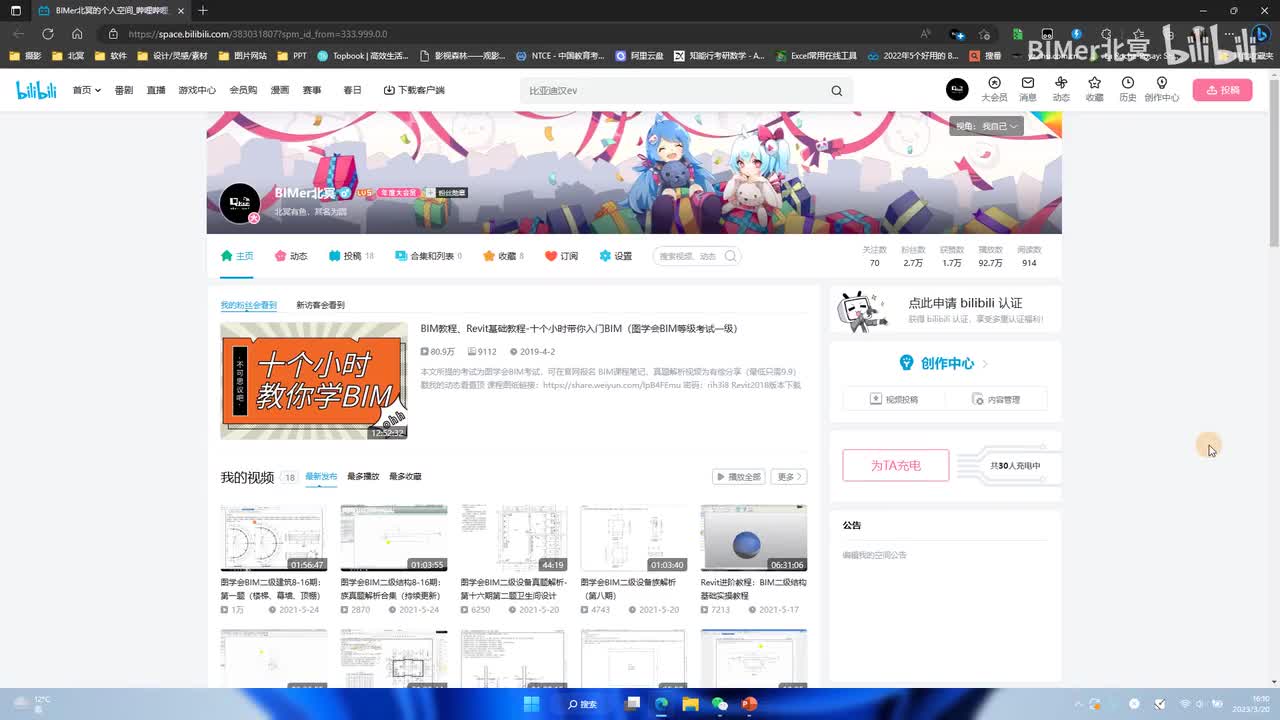This screenshot has height=720, width=1280.
Task: Open video thumbnail with duration 01:56:47
Action: 273,538
